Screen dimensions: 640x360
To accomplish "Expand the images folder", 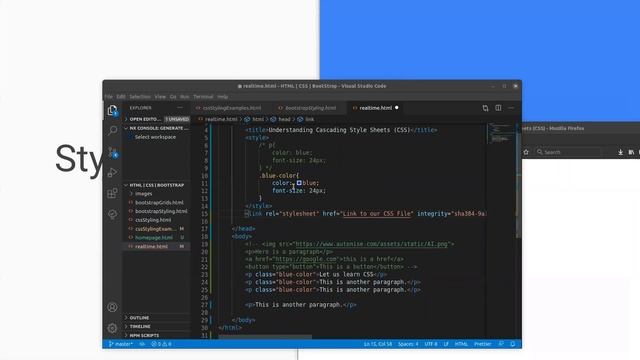I will click(157, 194).
